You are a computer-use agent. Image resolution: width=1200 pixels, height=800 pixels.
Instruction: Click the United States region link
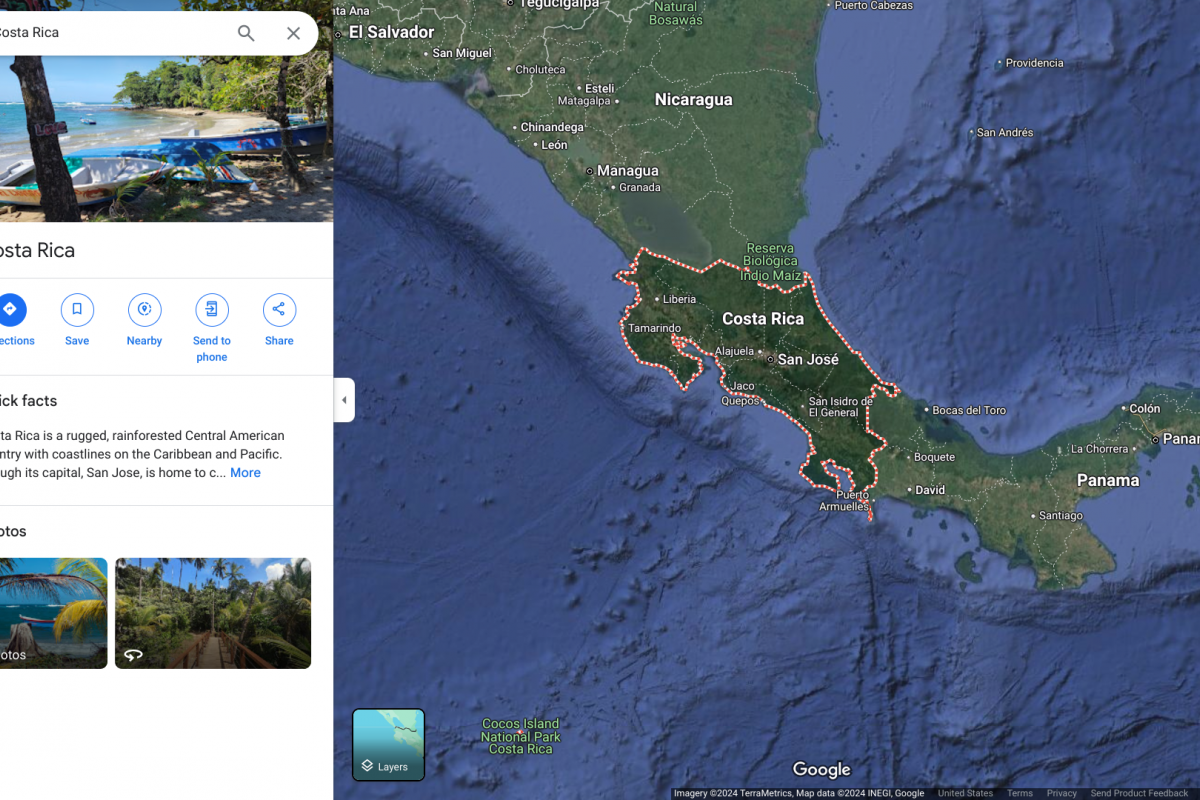pos(965,793)
